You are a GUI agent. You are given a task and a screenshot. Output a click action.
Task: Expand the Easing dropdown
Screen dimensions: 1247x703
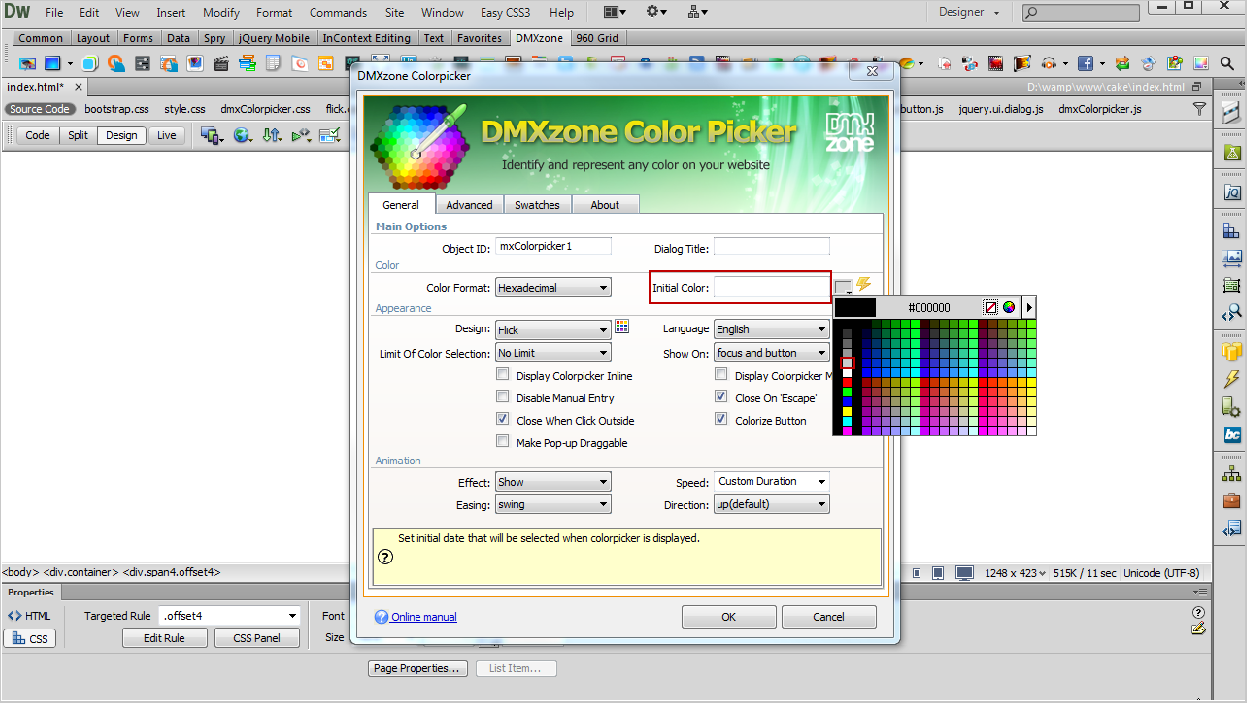(553, 505)
